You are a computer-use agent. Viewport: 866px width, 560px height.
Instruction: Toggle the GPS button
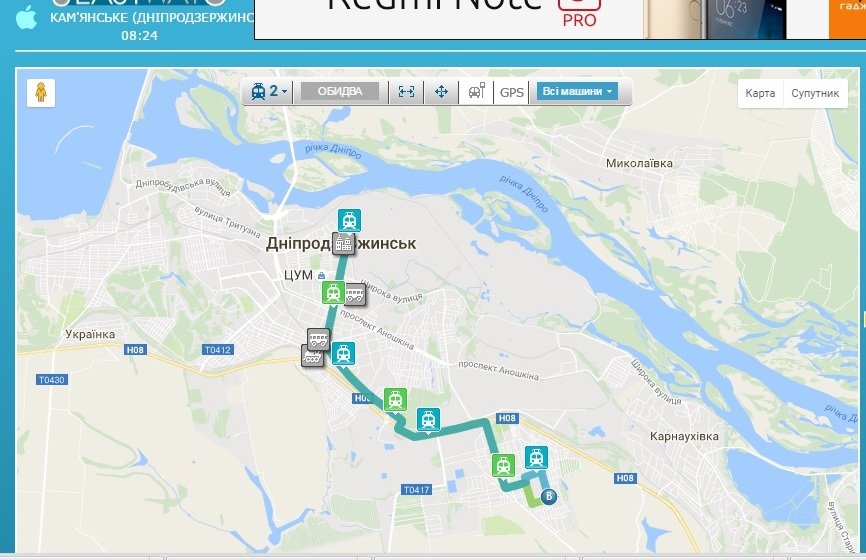click(x=511, y=92)
